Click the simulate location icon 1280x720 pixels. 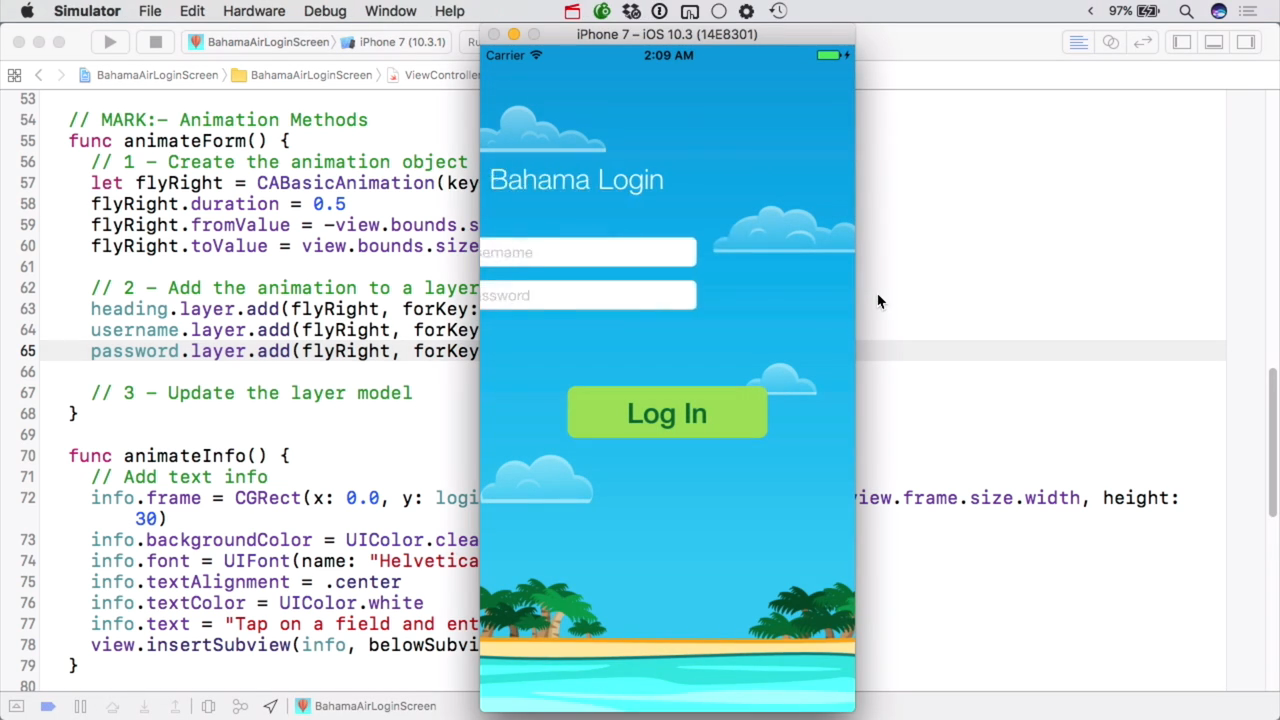(271, 706)
